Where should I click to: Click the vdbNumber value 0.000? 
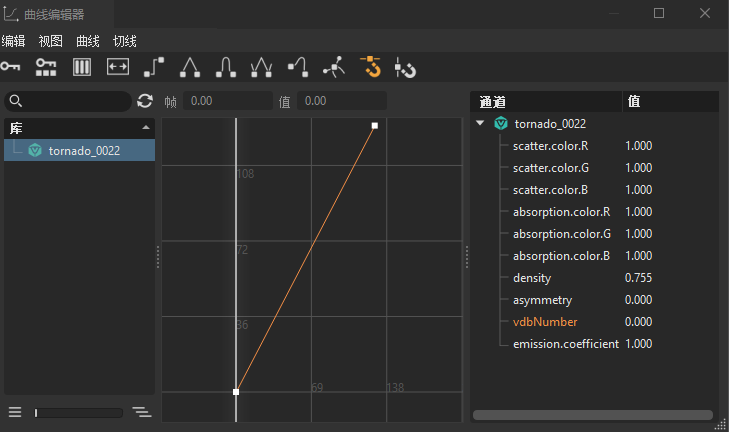638,322
